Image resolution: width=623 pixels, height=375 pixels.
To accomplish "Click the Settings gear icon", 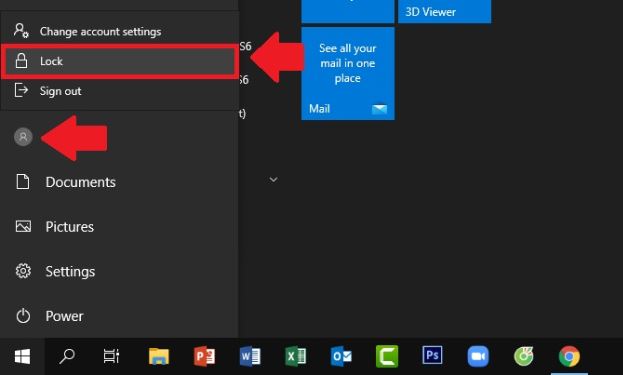I will point(23,271).
